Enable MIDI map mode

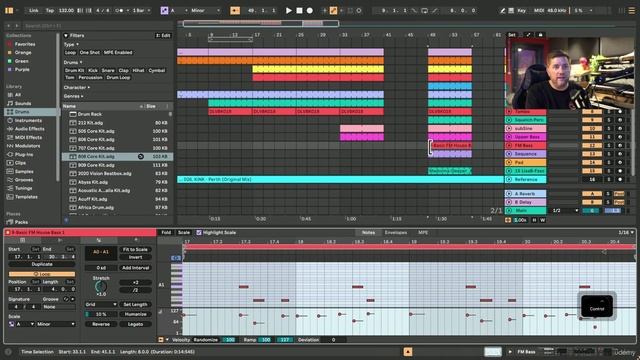[539, 11]
